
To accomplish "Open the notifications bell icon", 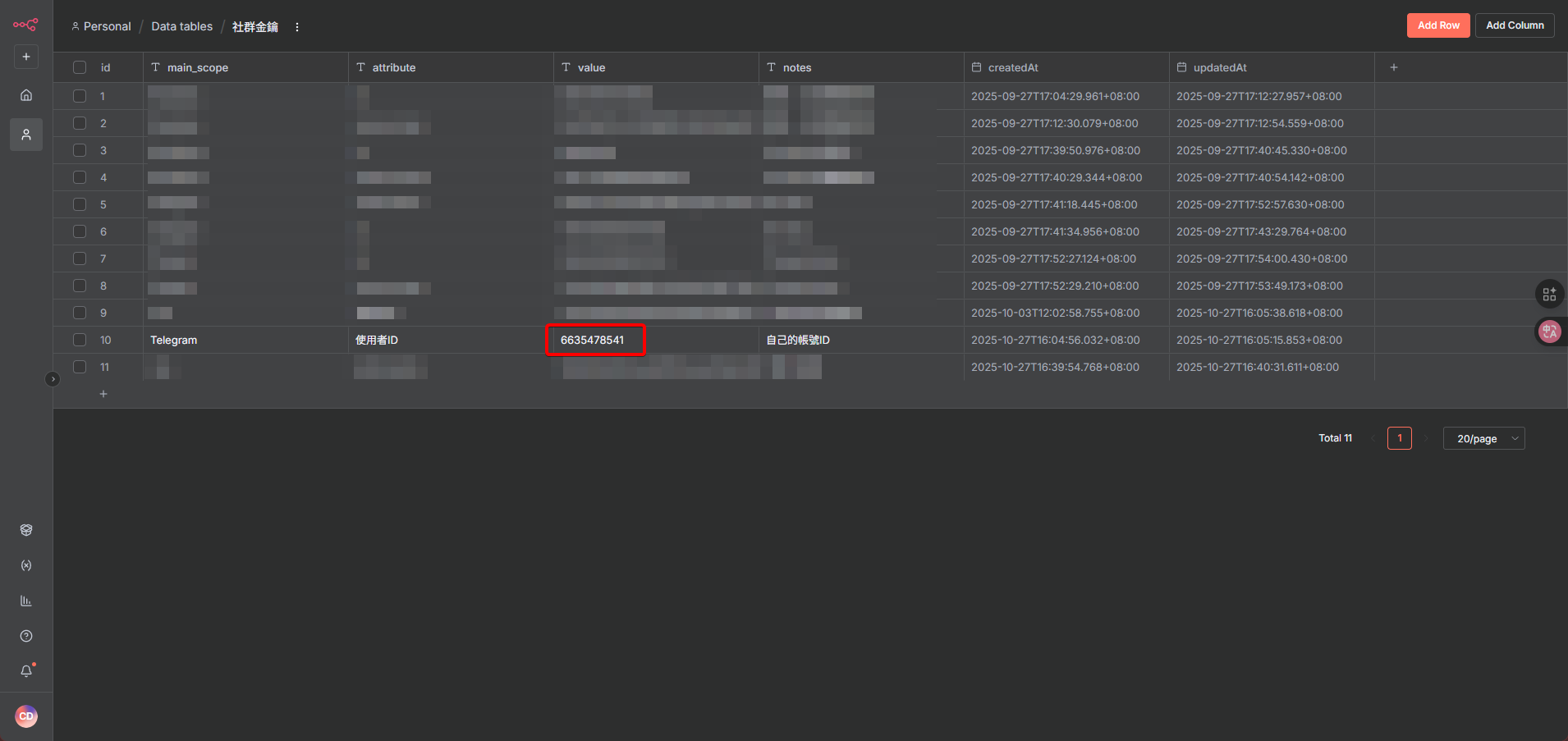I will tap(26, 671).
